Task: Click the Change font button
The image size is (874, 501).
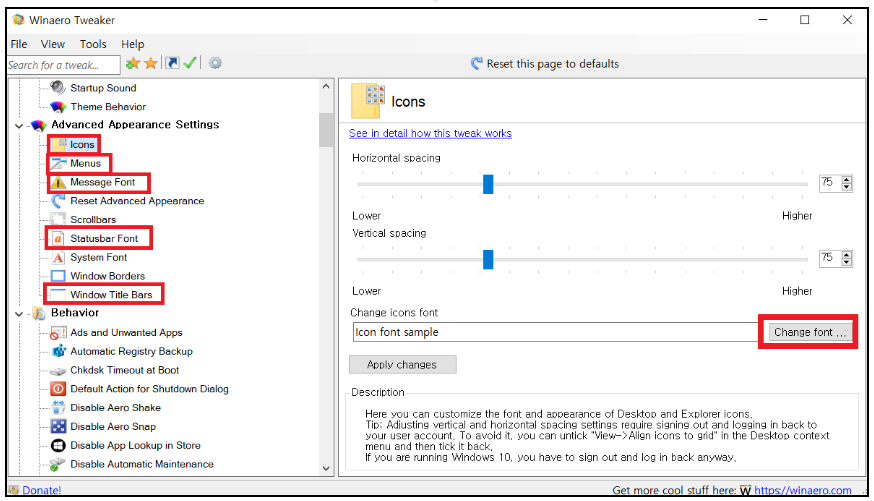Action: coord(809,332)
